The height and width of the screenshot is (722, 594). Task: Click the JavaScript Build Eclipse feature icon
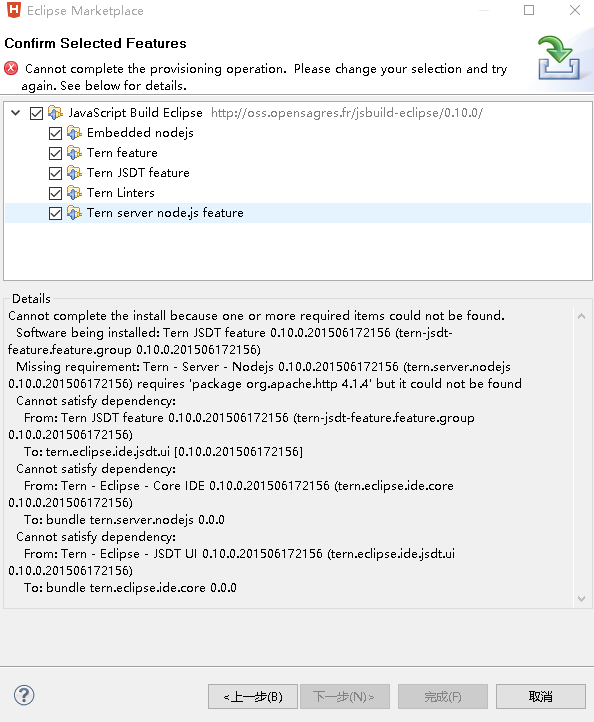tap(56, 113)
